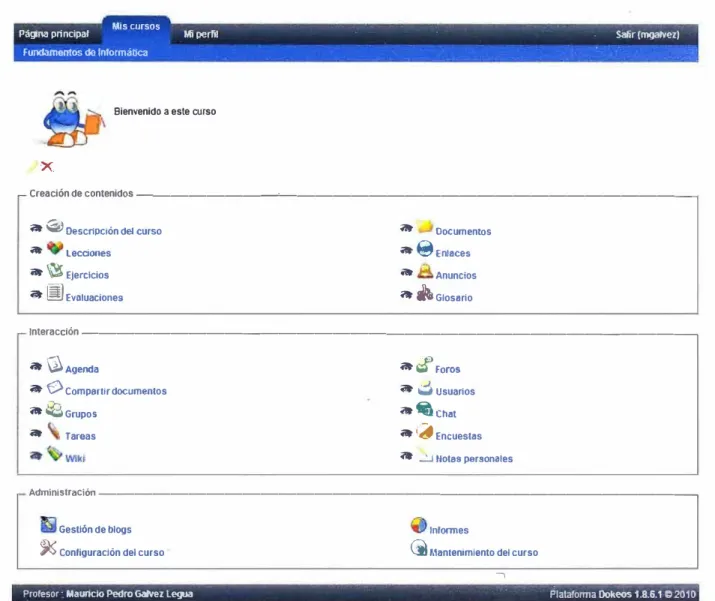Click the Gestión de blogs icon
Screen dimensions: 715x601
tap(48, 524)
